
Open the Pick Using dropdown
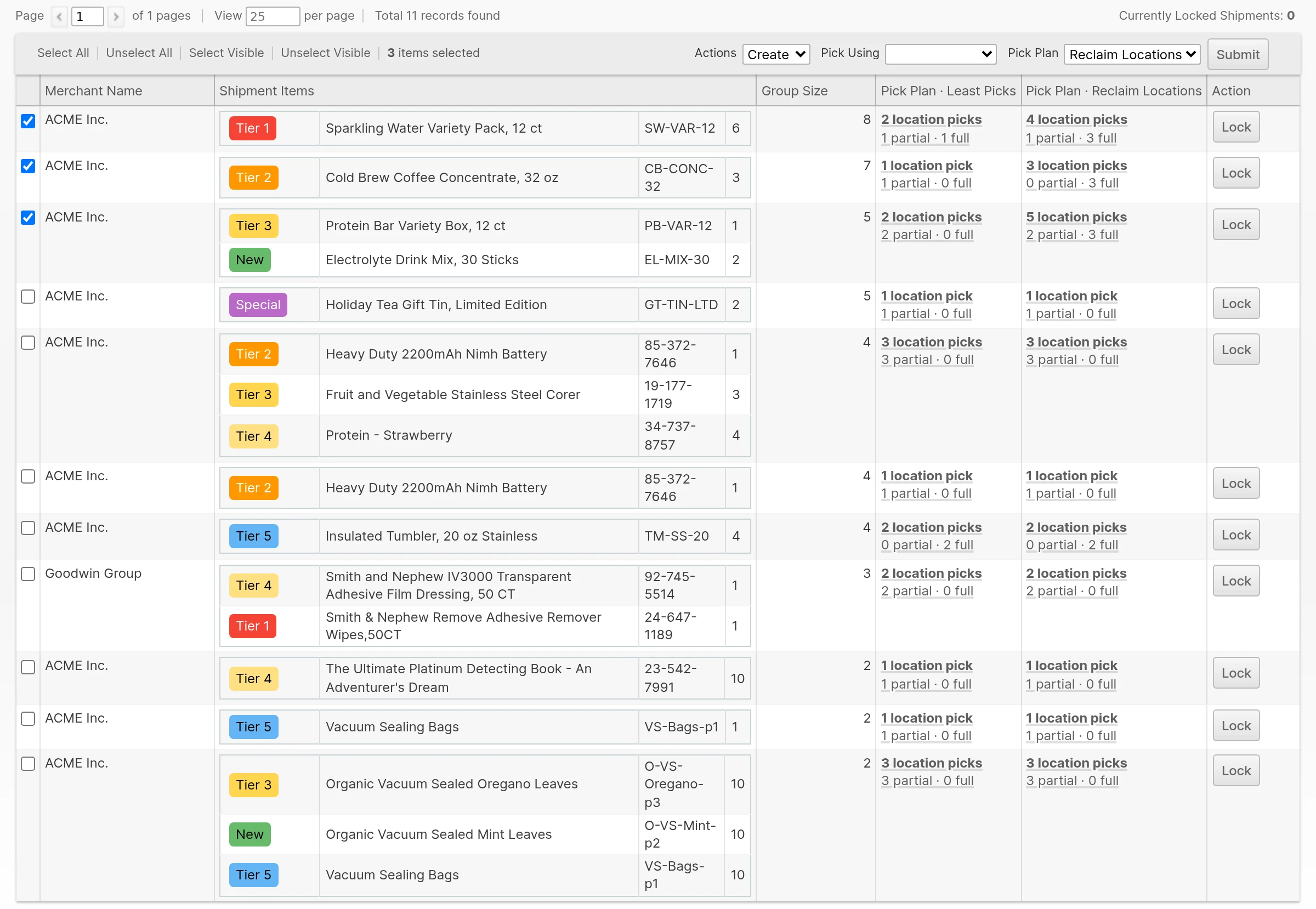point(940,54)
